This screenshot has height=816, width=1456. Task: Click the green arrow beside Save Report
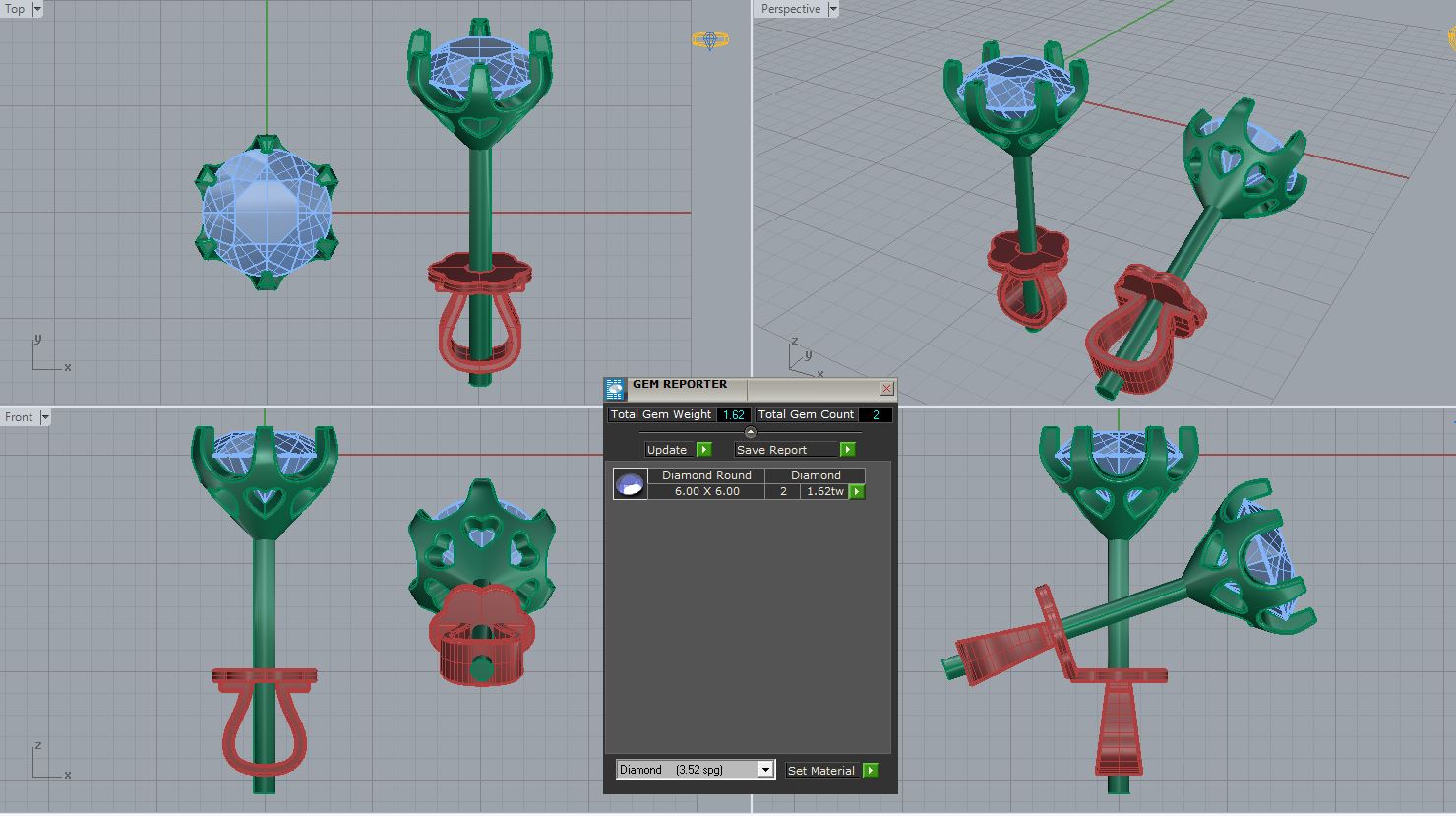(848, 450)
